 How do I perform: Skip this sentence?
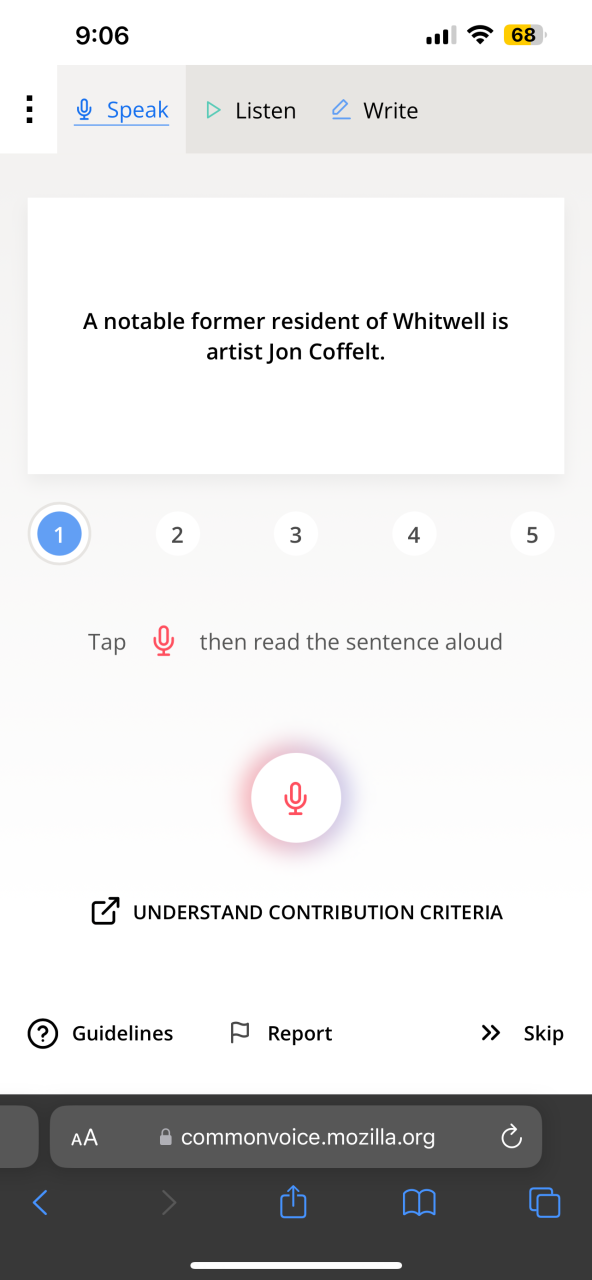(522, 1033)
